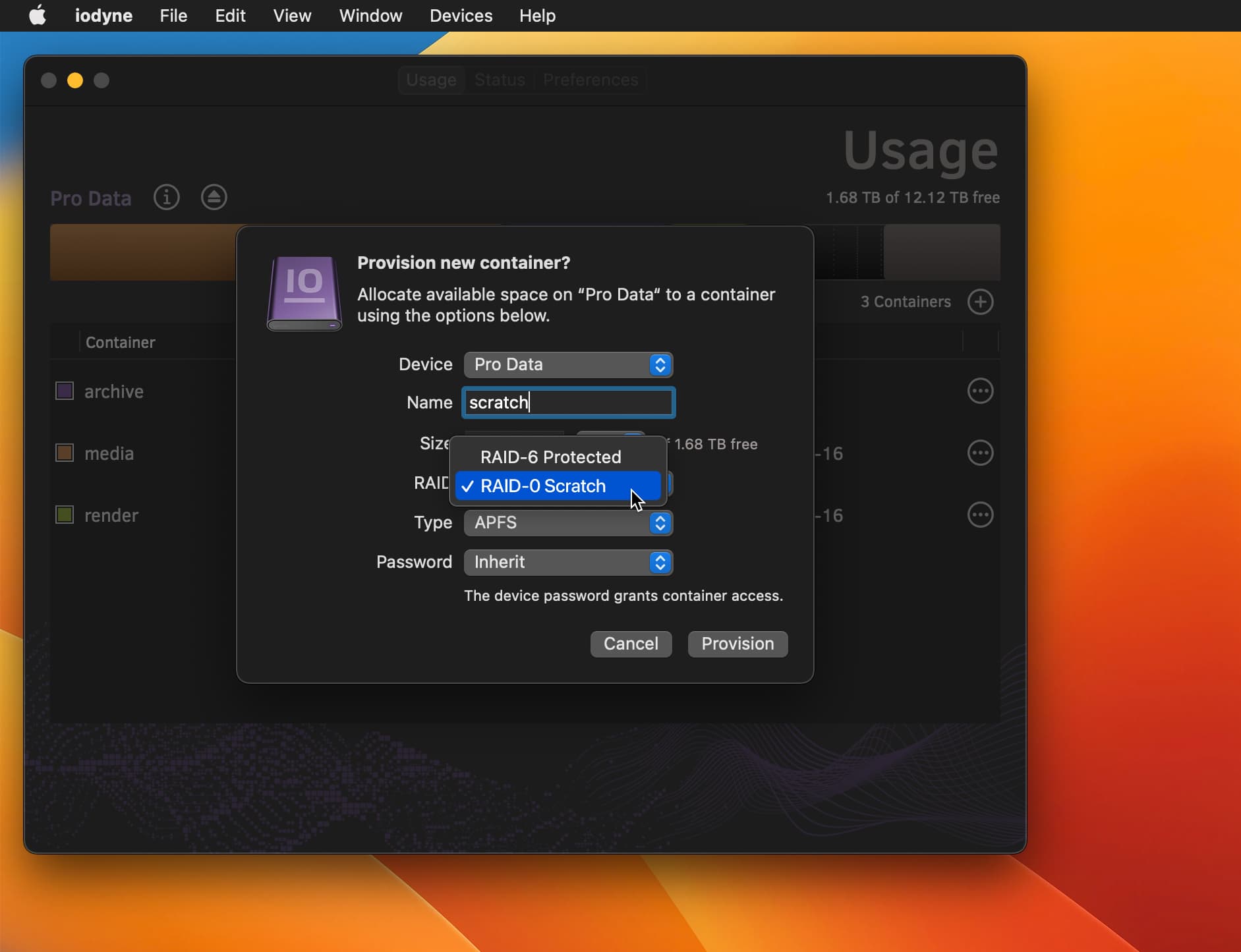1241x952 pixels.
Task: Switch to the Status tab
Action: [x=500, y=80]
